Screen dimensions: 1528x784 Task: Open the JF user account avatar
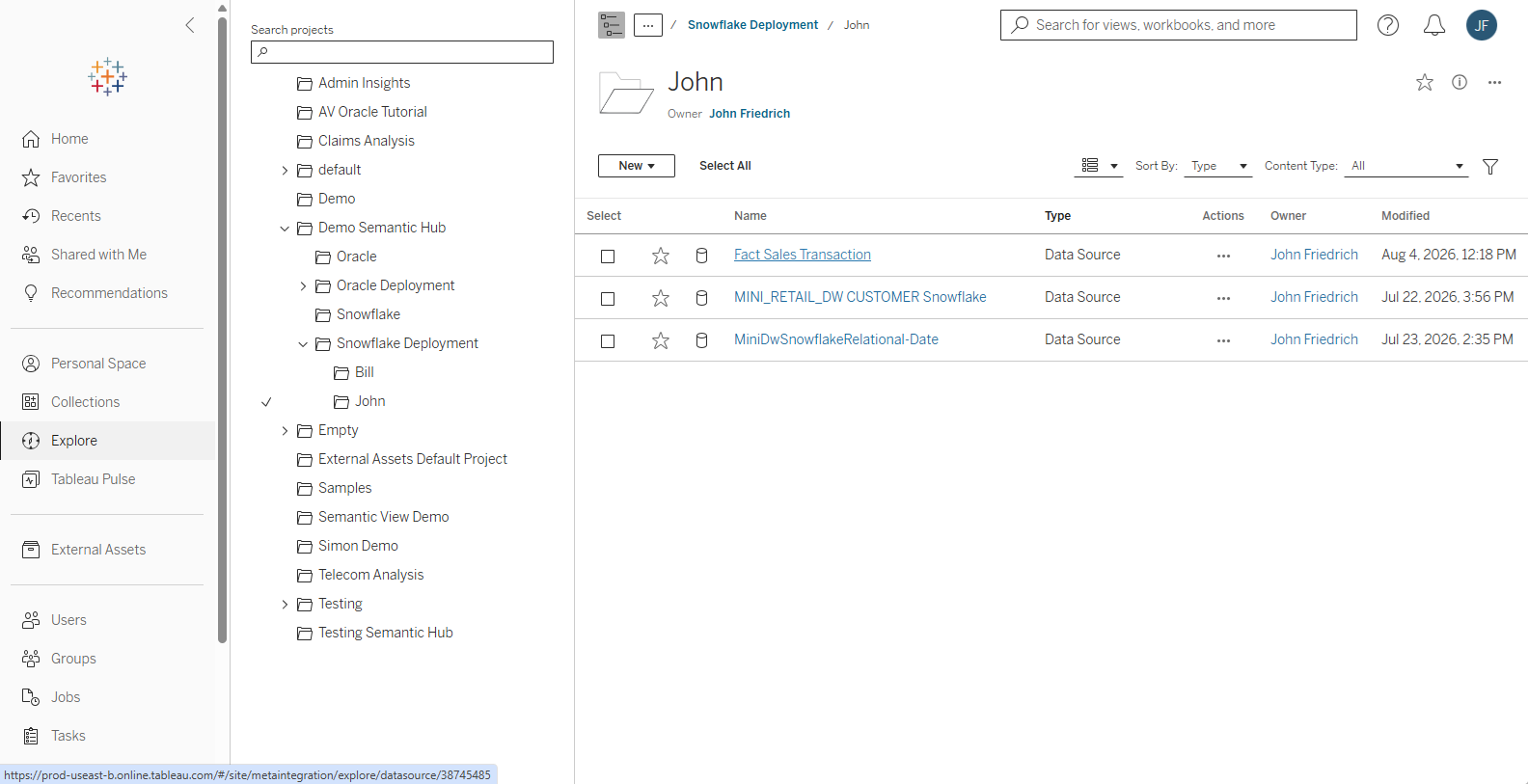coord(1482,25)
